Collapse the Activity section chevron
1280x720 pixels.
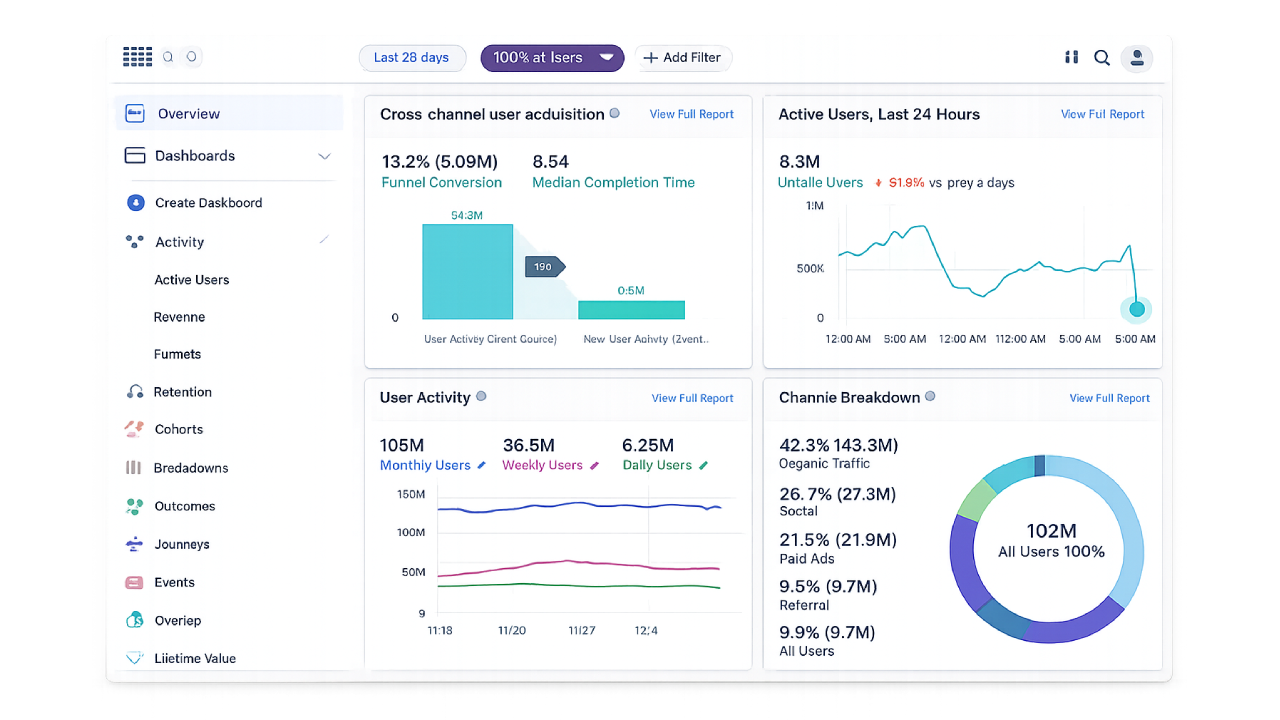click(x=324, y=240)
